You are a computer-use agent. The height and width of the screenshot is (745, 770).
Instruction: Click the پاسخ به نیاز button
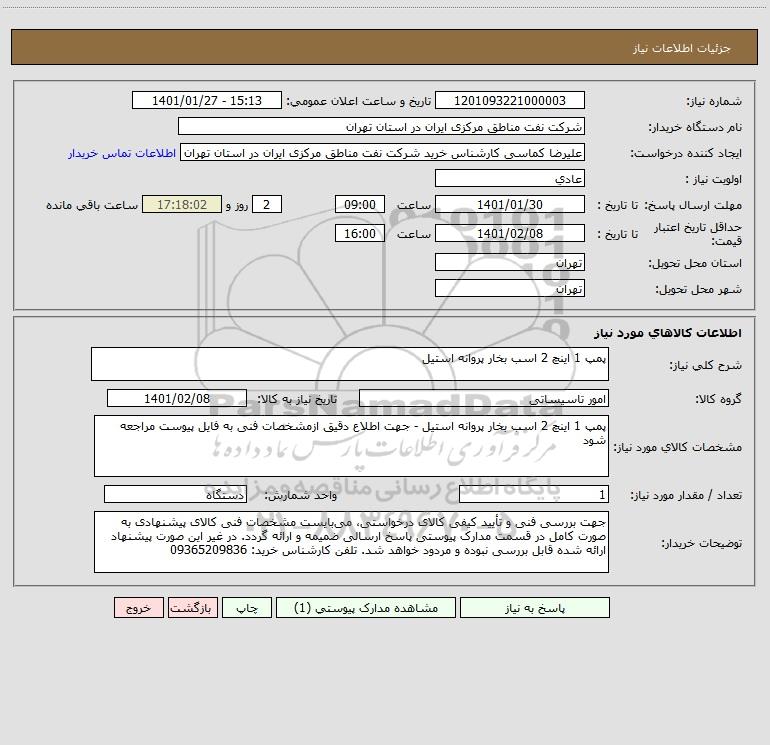click(x=535, y=607)
